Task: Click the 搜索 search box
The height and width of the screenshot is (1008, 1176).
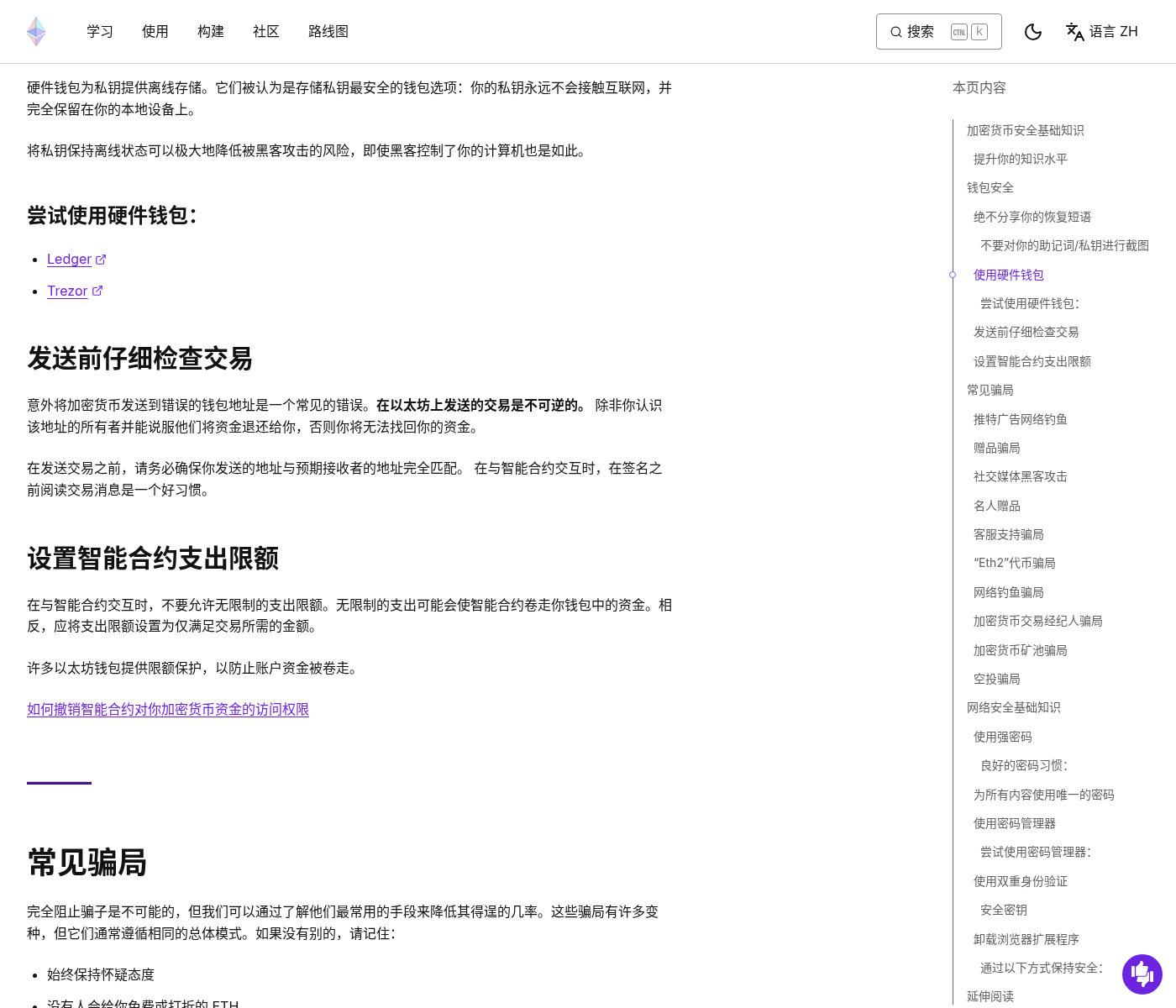Action: (x=939, y=32)
